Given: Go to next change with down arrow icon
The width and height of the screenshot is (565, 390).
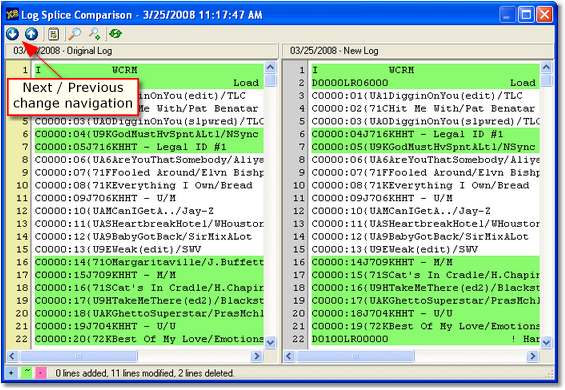Looking at the screenshot, I should coord(12,34).
